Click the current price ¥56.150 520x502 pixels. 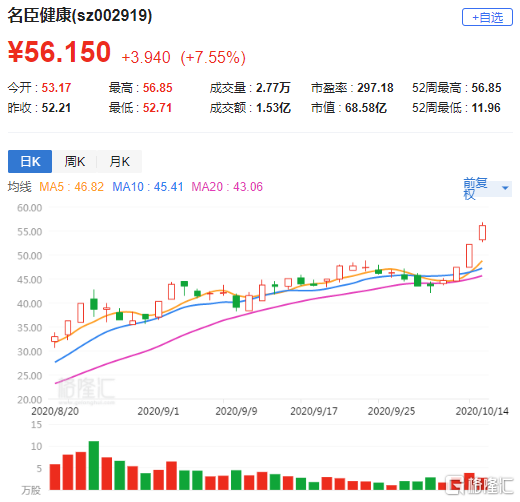tap(59, 52)
